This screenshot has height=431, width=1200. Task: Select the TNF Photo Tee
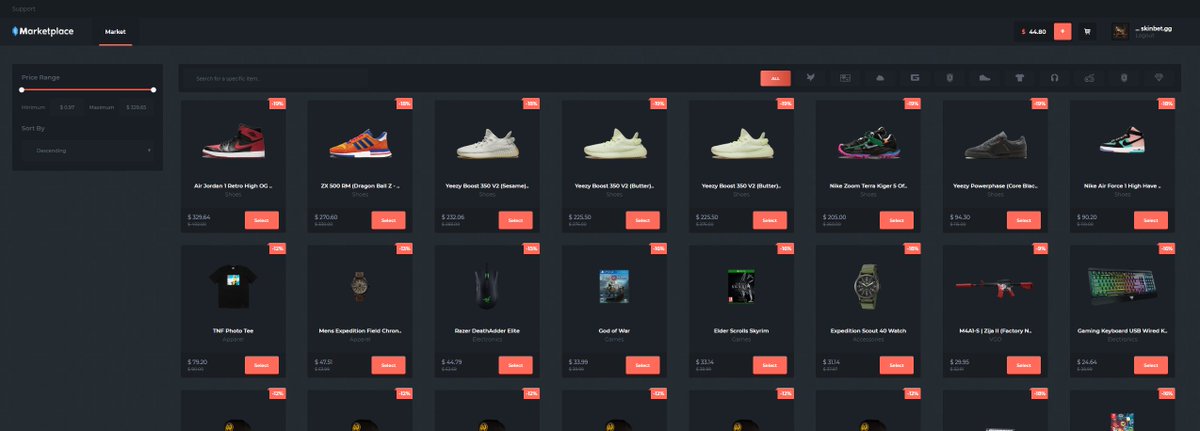(262, 365)
